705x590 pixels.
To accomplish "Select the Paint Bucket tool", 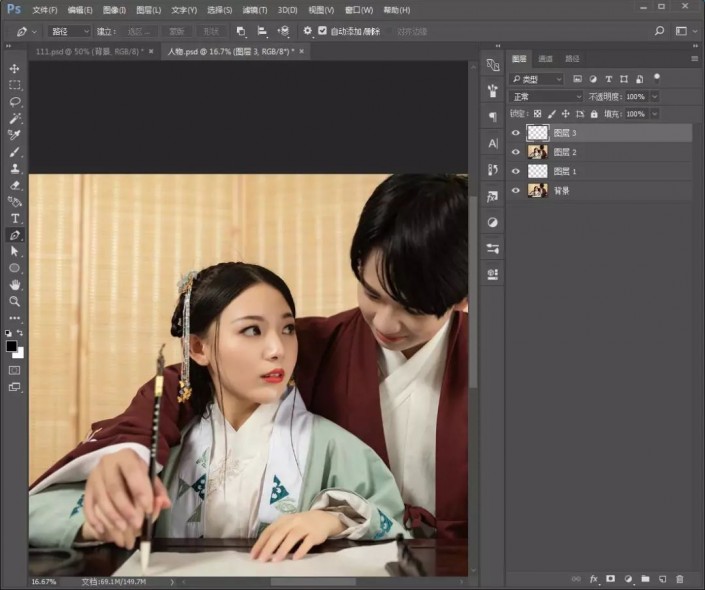I will click(x=14, y=201).
